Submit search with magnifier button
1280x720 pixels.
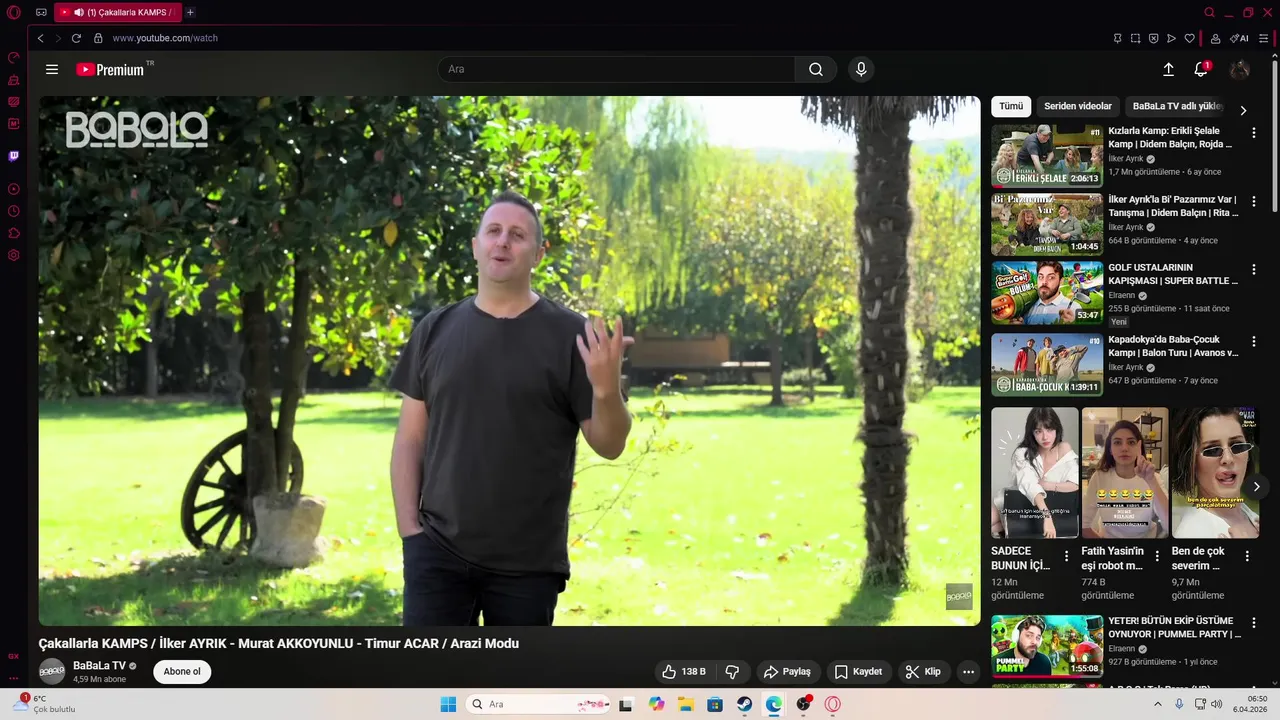tap(816, 69)
